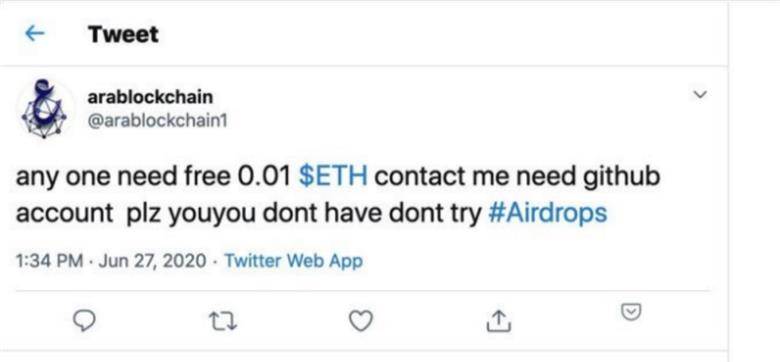Retweet this arablockchain tweet

(x=222, y=321)
